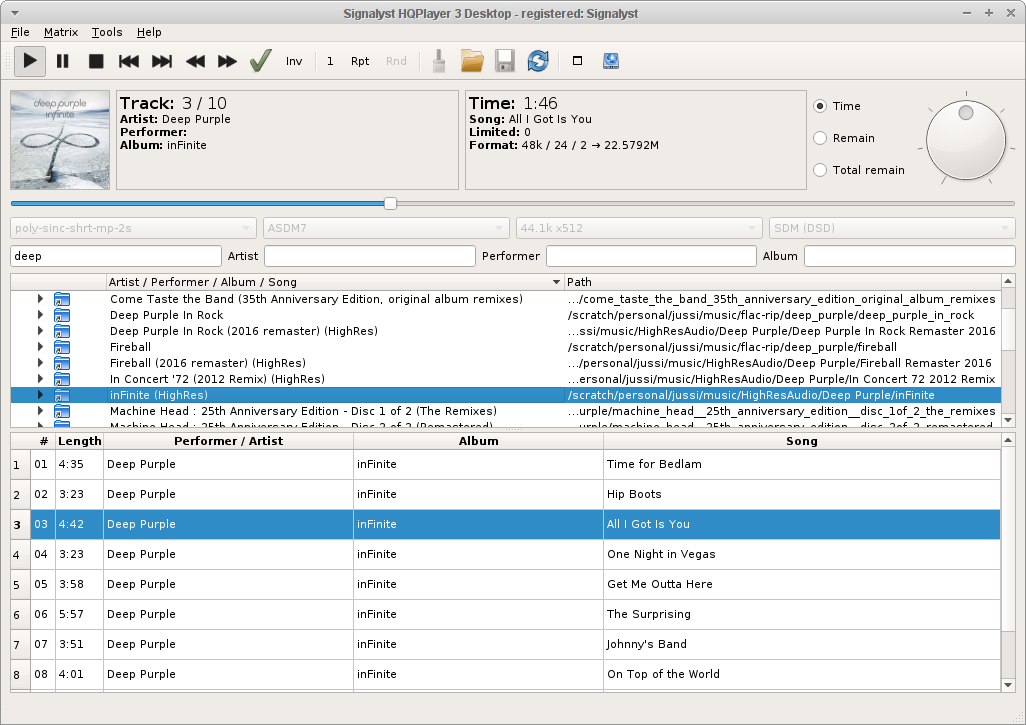Screen dimensions: 1026x725
Task: Click the Fireball album folder icon
Action: 62,347
